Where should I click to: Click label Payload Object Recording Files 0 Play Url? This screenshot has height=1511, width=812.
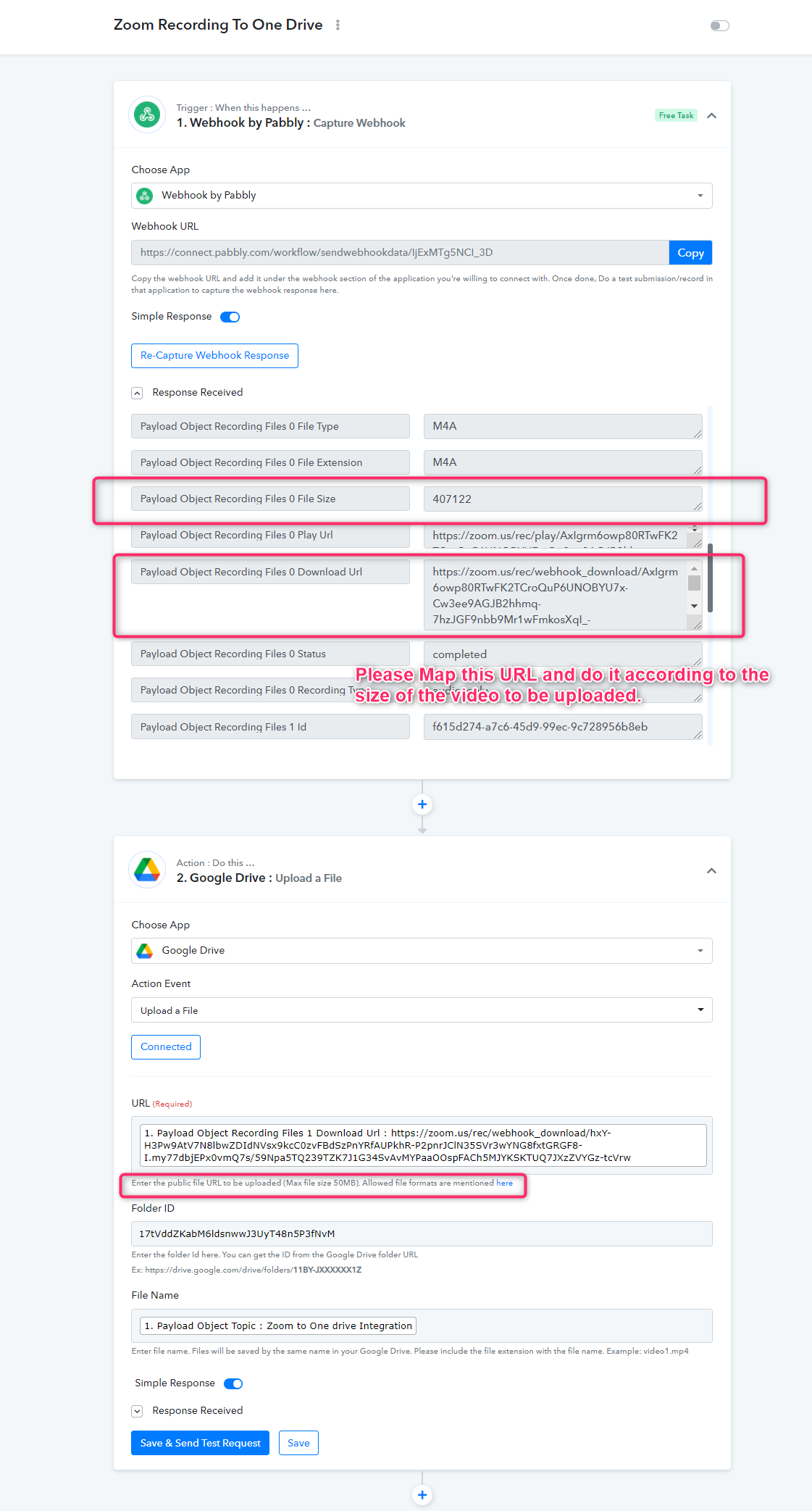point(270,536)
